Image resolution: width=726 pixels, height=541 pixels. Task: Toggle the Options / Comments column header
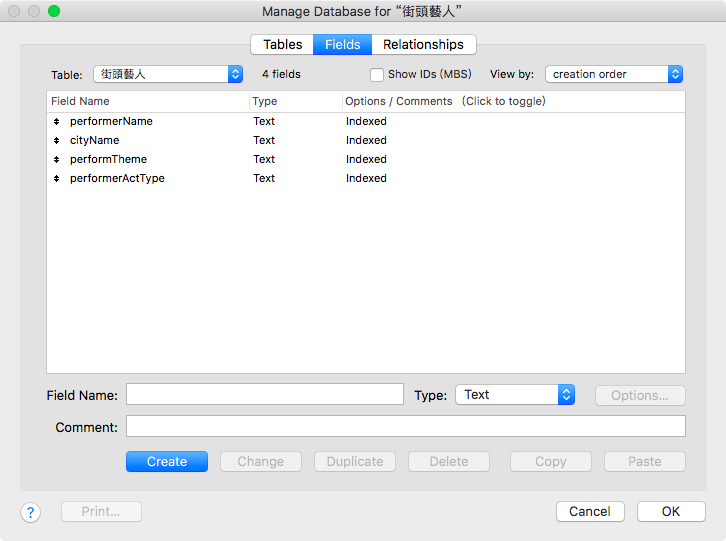point(513,101)
